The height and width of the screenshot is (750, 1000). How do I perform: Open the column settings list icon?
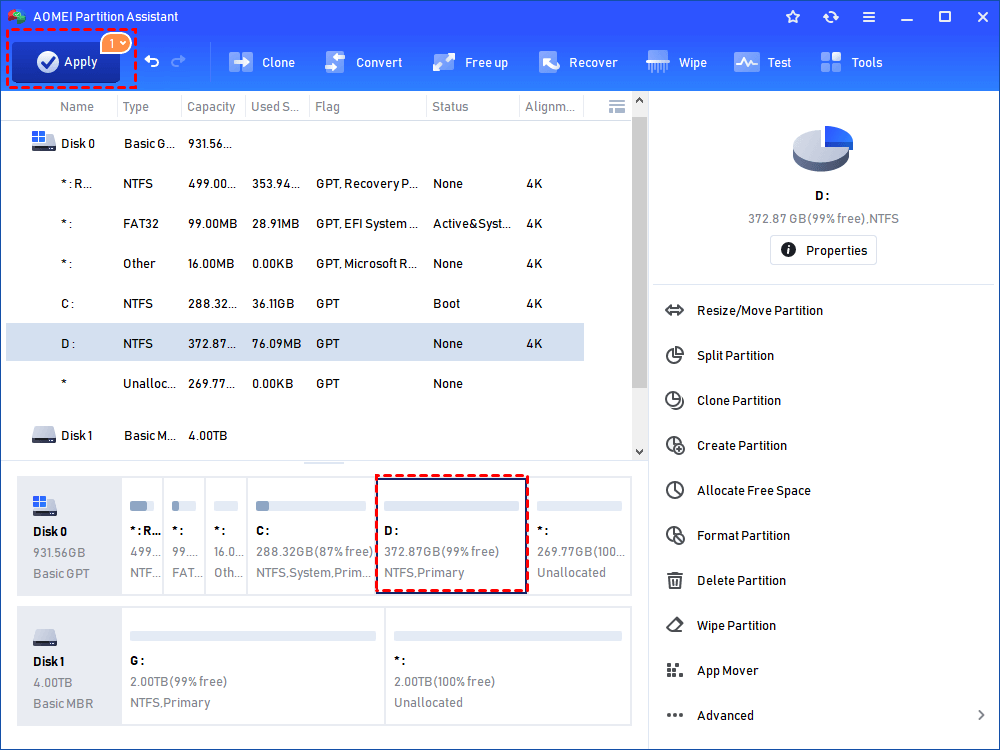click(x=617, y=107)
